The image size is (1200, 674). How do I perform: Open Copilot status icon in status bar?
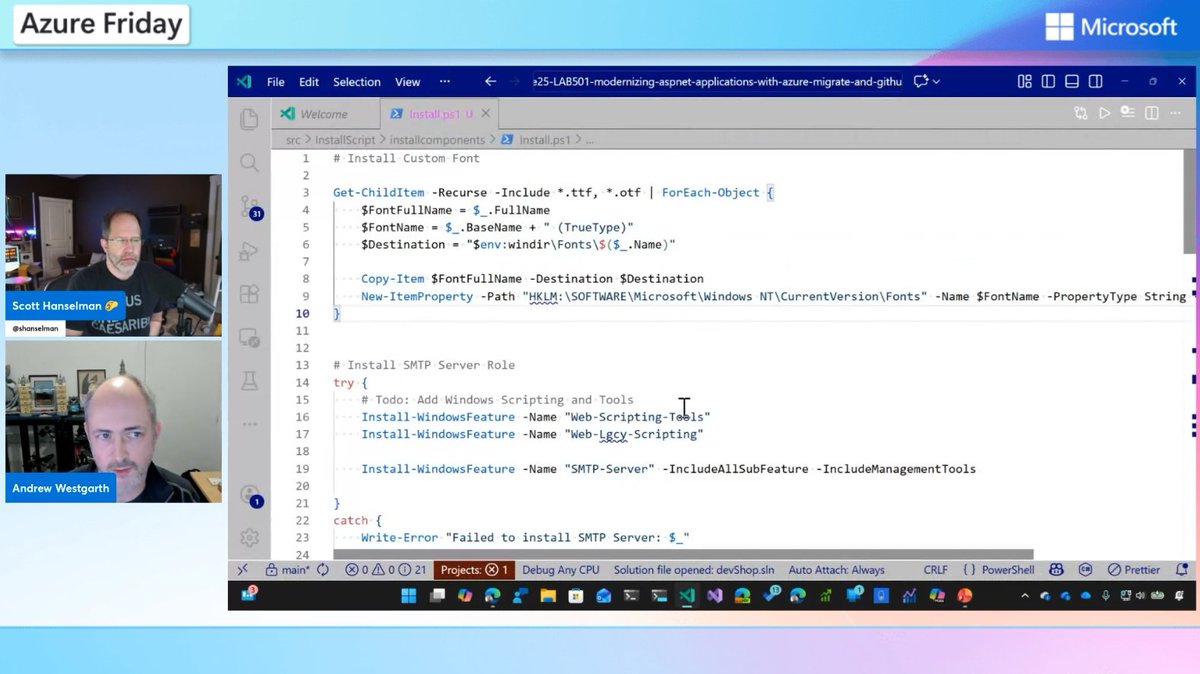[1056, 570]
